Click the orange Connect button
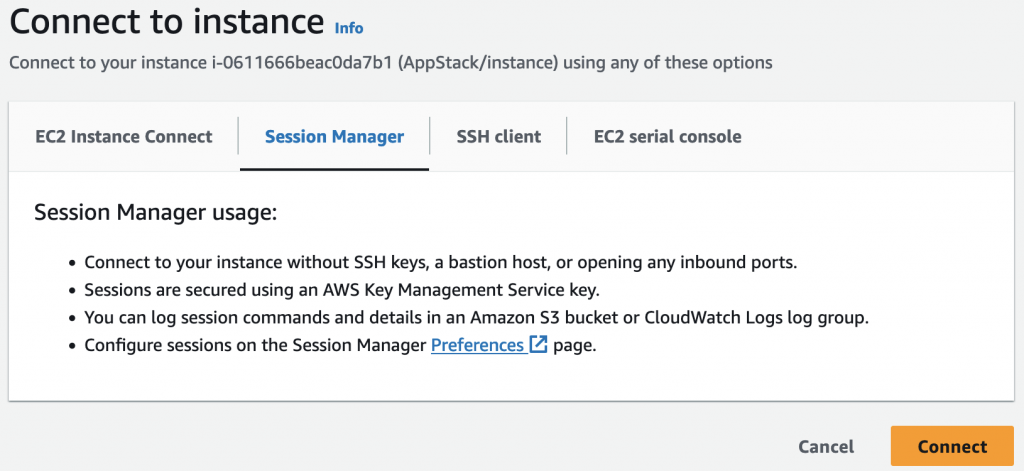Screen dimensions: 1024x471 [x=951, y=446]
